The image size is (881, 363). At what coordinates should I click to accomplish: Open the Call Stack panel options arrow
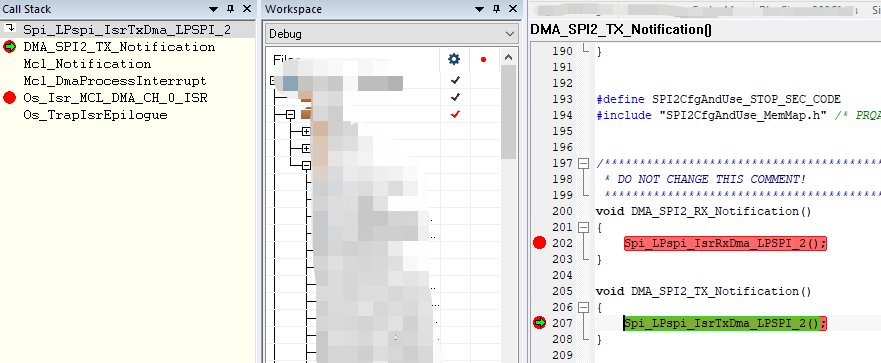(x=214, y=10)
